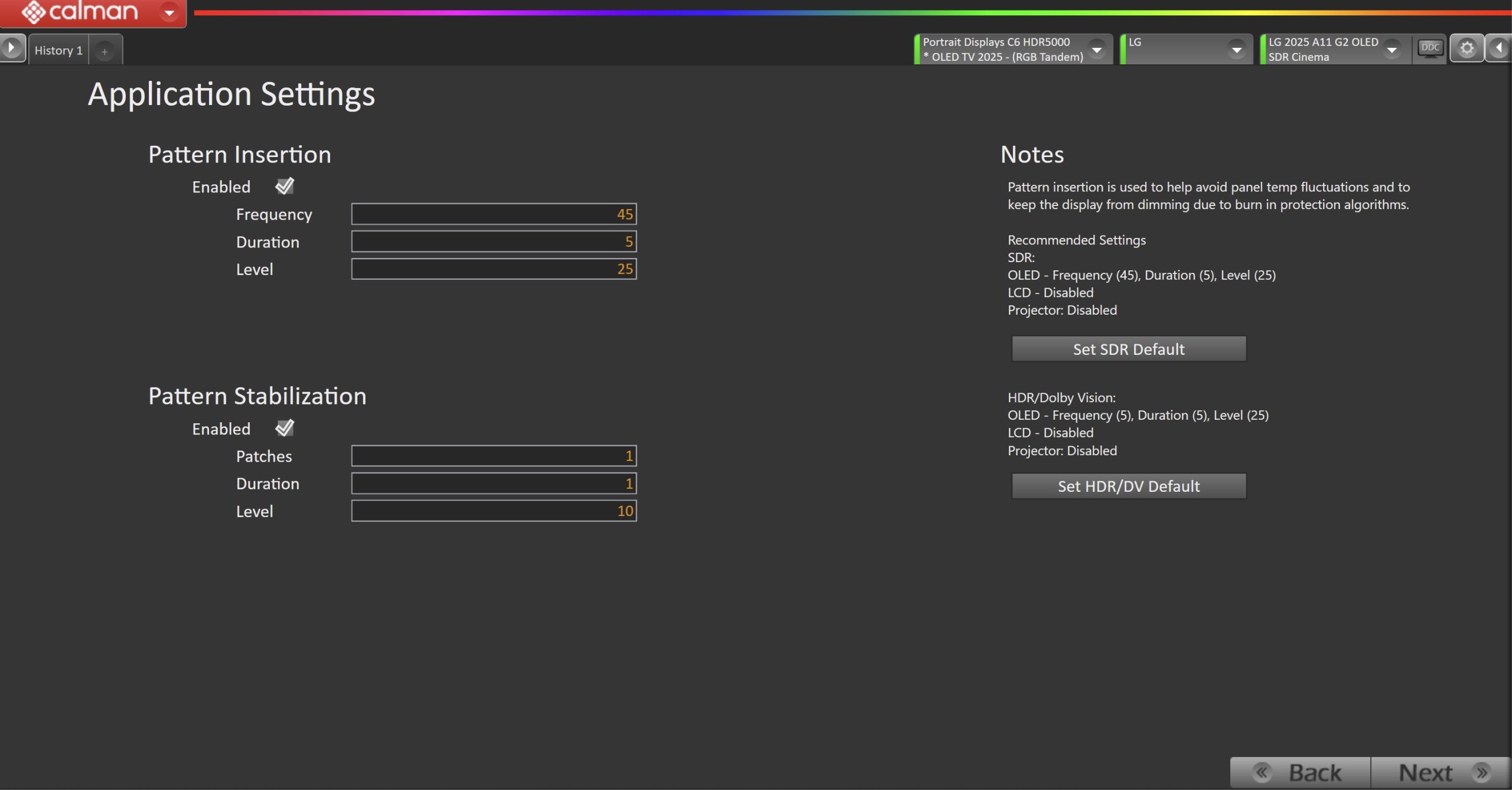This screenshot has width=1512, height=790.
Task: Click the Next double-chevron icon
Action: coord(1481,772)
